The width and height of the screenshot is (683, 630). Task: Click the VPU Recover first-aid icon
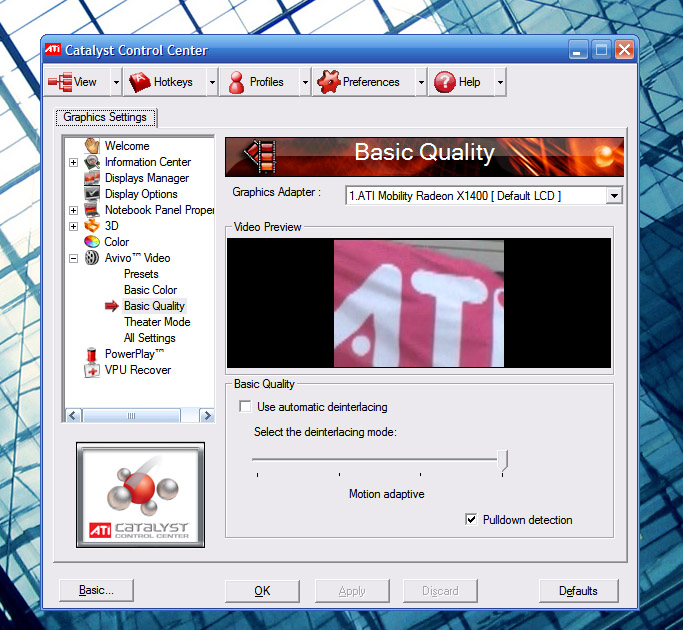[92, 370]
